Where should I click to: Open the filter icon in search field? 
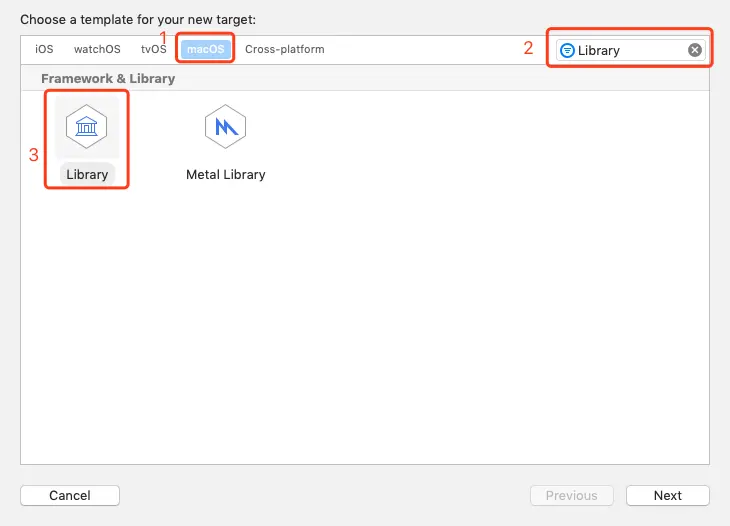[567, 50]
